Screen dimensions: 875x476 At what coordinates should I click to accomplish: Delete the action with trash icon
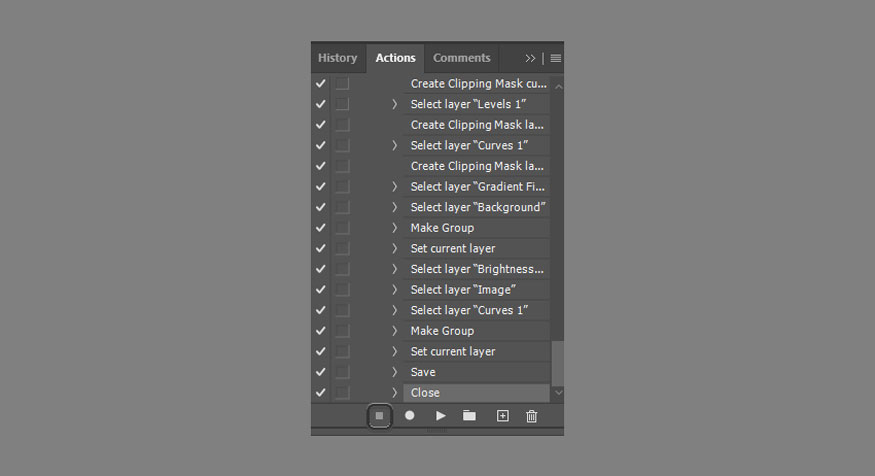click(x=532, y=416)
